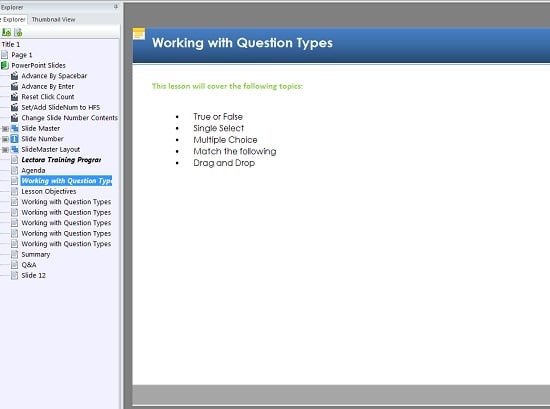Open the Summary page

point(35,255)
